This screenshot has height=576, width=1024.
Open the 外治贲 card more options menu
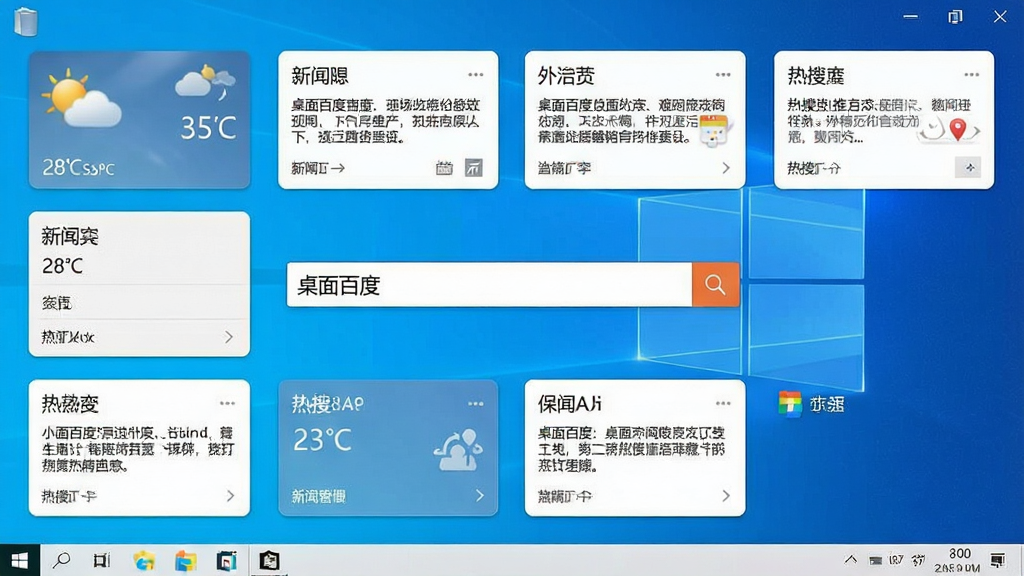[x=722, y=75]
